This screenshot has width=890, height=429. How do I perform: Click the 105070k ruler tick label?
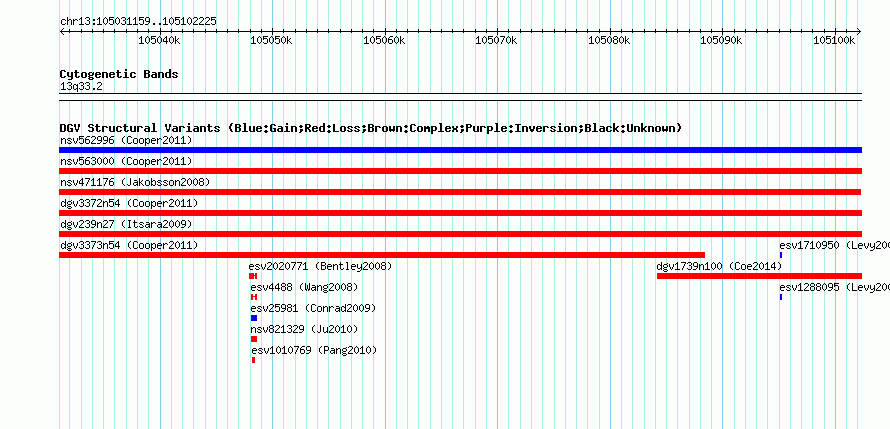pos(497,40)
